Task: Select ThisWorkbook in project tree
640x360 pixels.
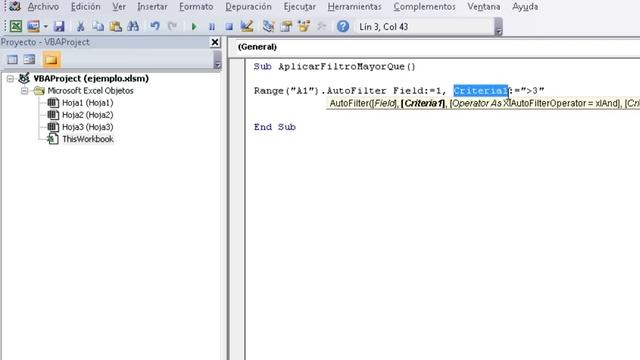Action: coord(88,139)
